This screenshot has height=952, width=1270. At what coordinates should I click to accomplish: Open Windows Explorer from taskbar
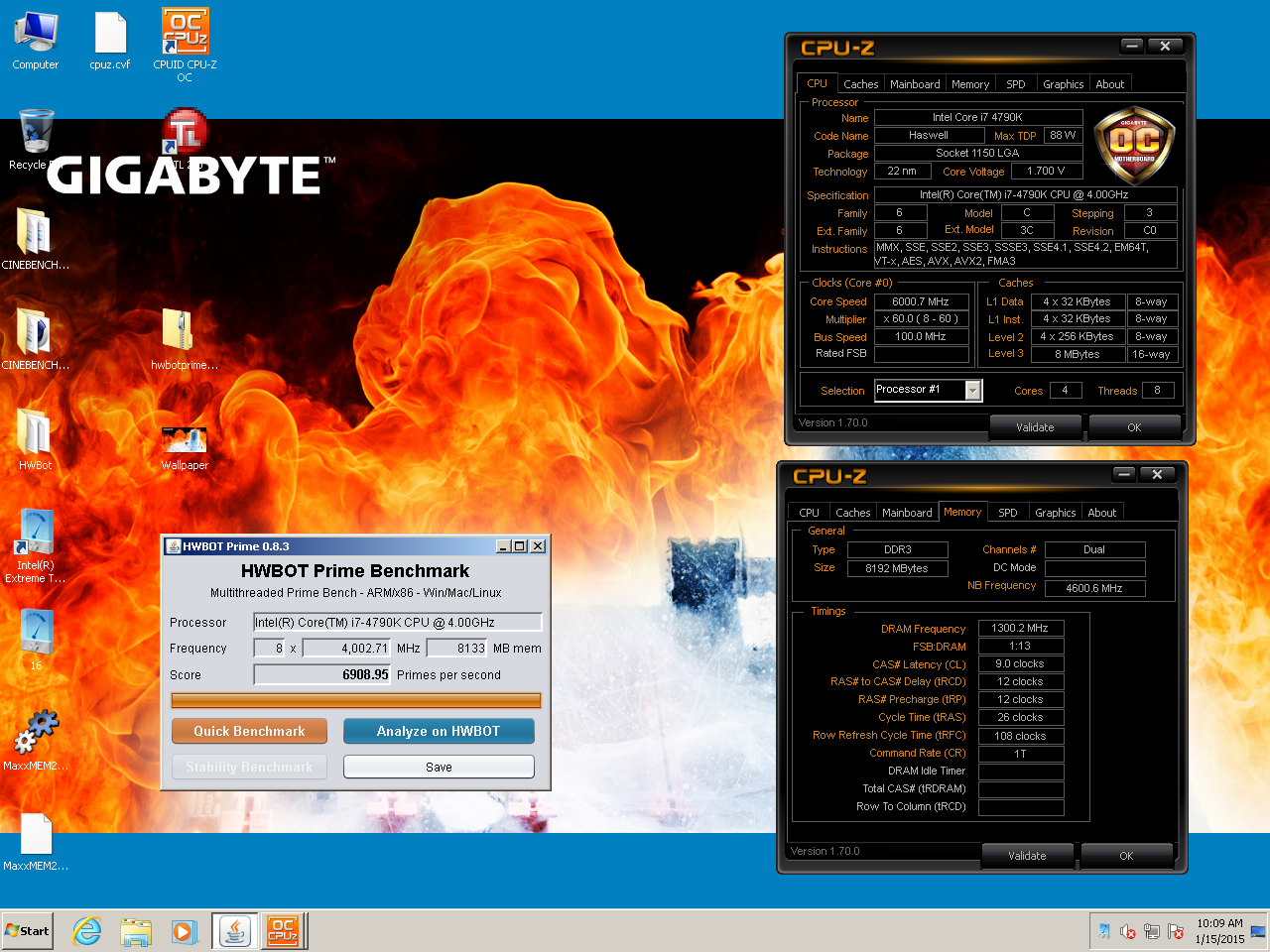(x=136, y=931)
